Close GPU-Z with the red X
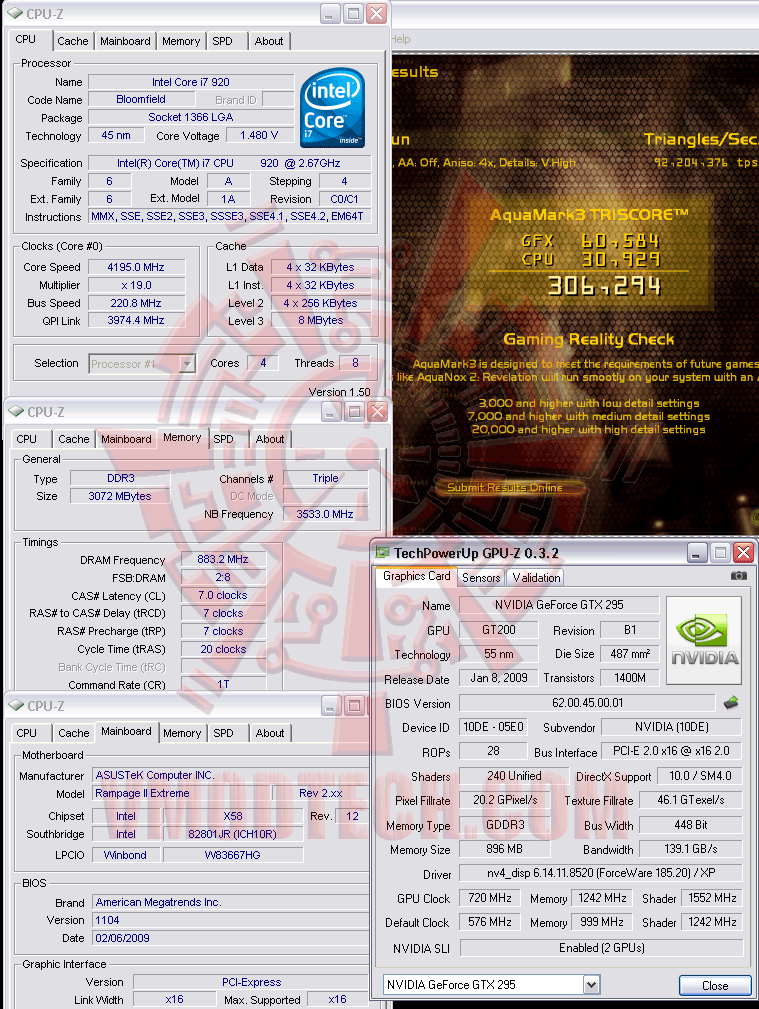 tap(744, 552)
